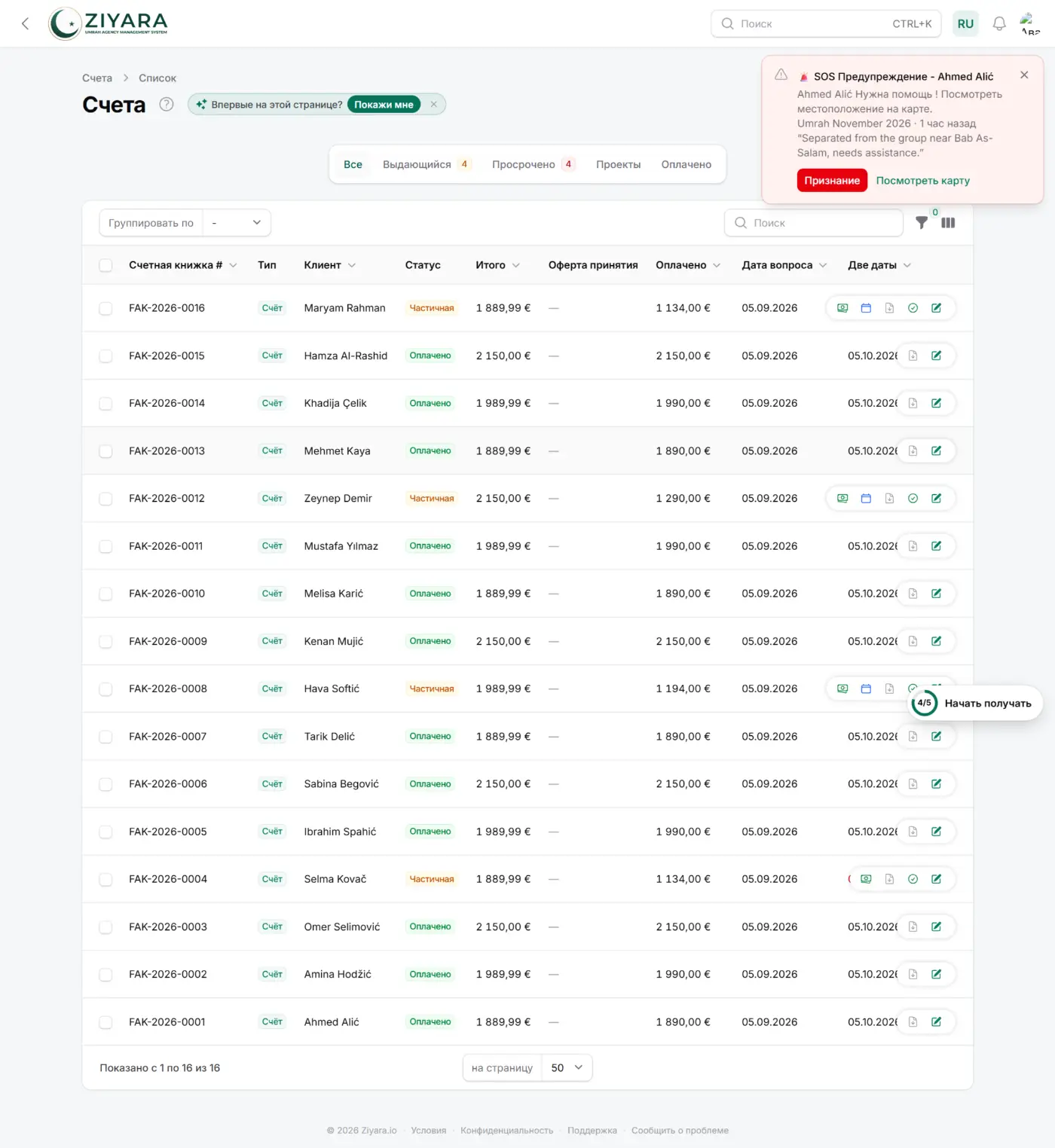Open the help icon beside Счета title

(167, 104)
